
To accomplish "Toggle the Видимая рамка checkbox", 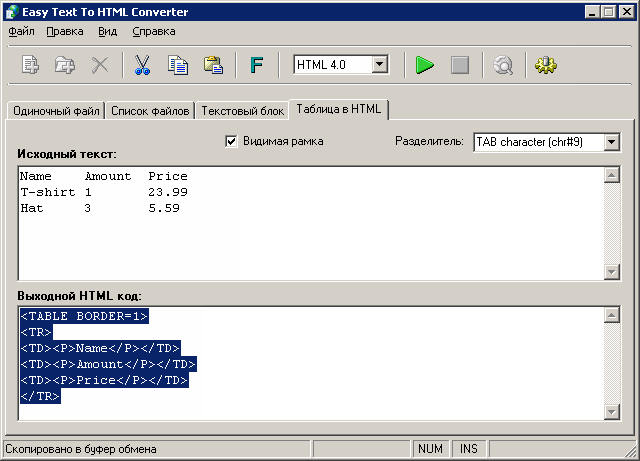I will click(x=231, y=141).
